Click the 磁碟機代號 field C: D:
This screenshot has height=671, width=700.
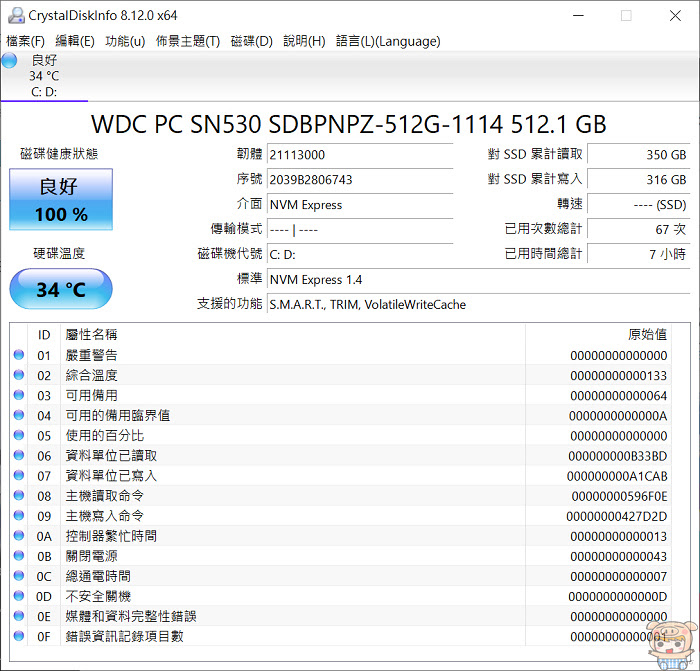click(360, 254)
